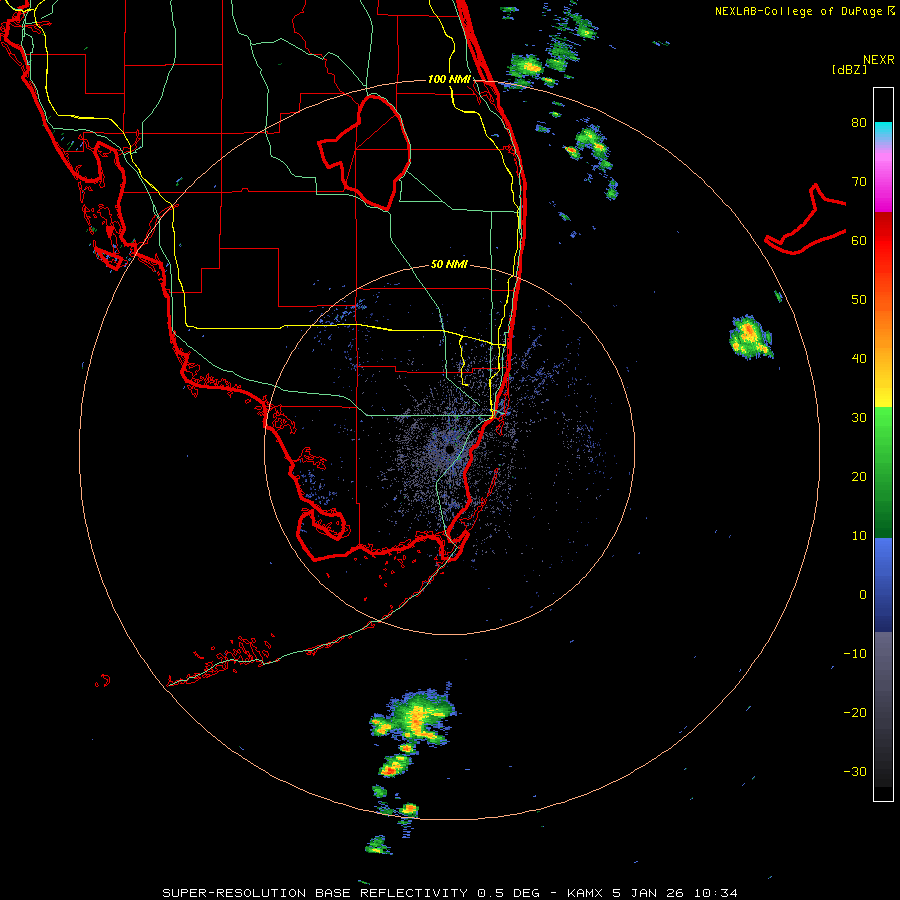Click the 30 value on the dBZ scale
900x900 pixels.
click(x=859, y=418)
